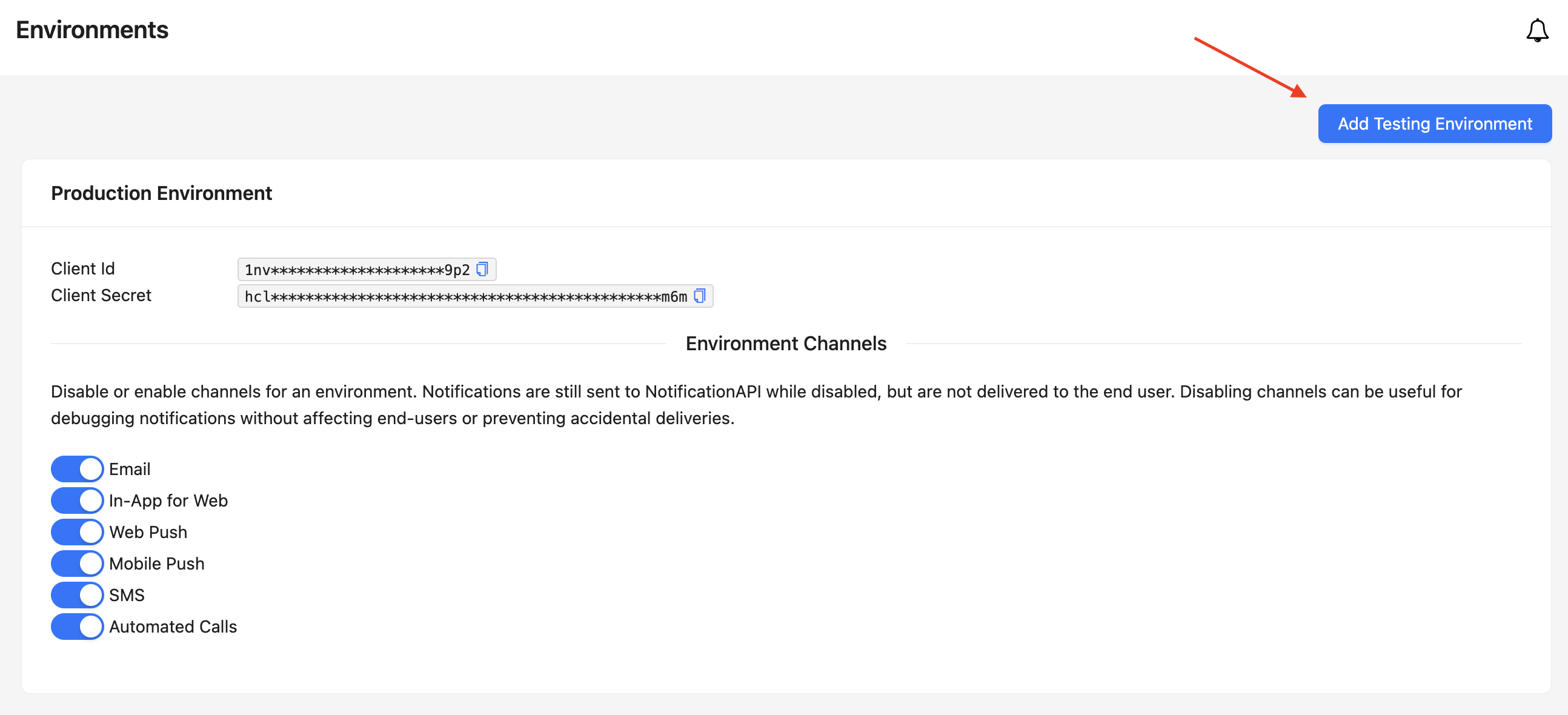The height and width of the screenshot is (715, 1568).
Task: Disable the SMS channel toggle
Action: pos(76,595)
